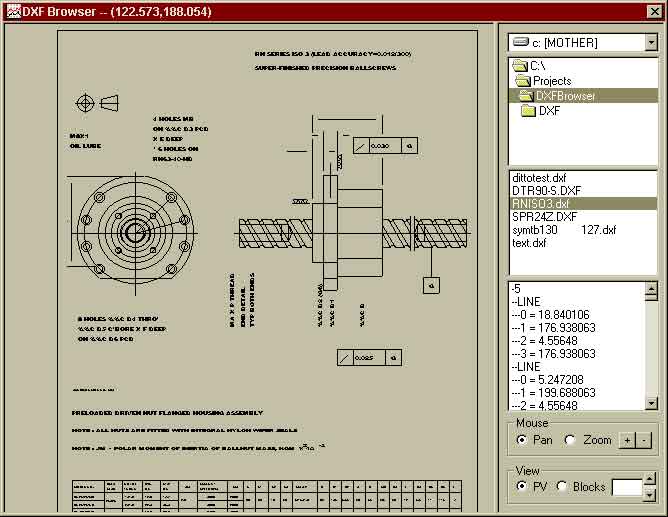
Task: Click the 0.030 tolerance frame in drawing
Action: (x=385, y=146)
